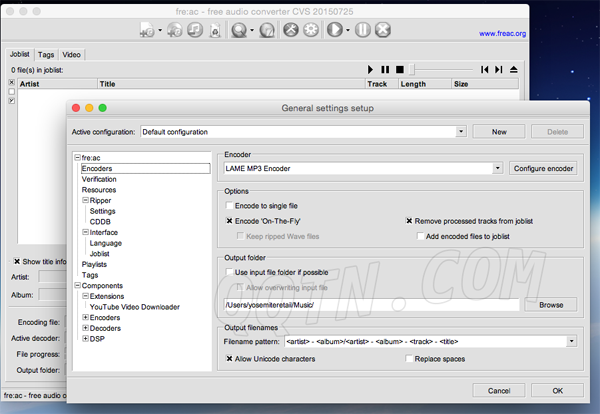Pause encoding using the toolbar pause icon
Viewport: 600px width, 414px height.
[363, 31]
